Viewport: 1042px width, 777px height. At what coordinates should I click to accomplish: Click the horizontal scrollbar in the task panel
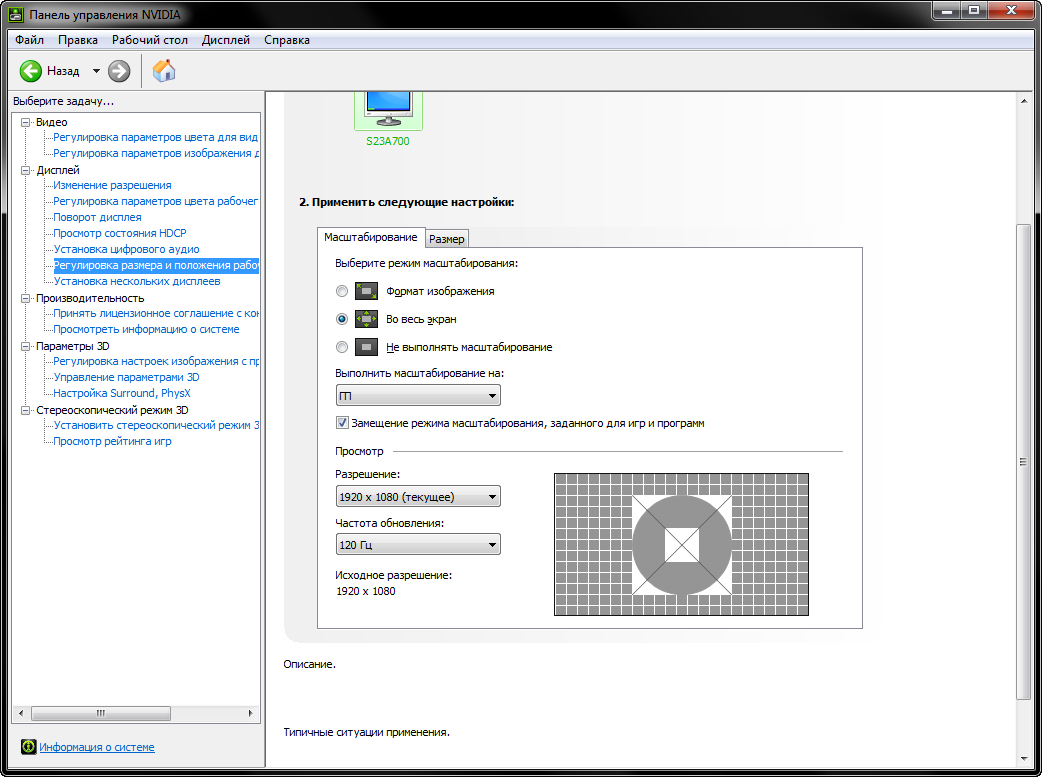[100, 713]
